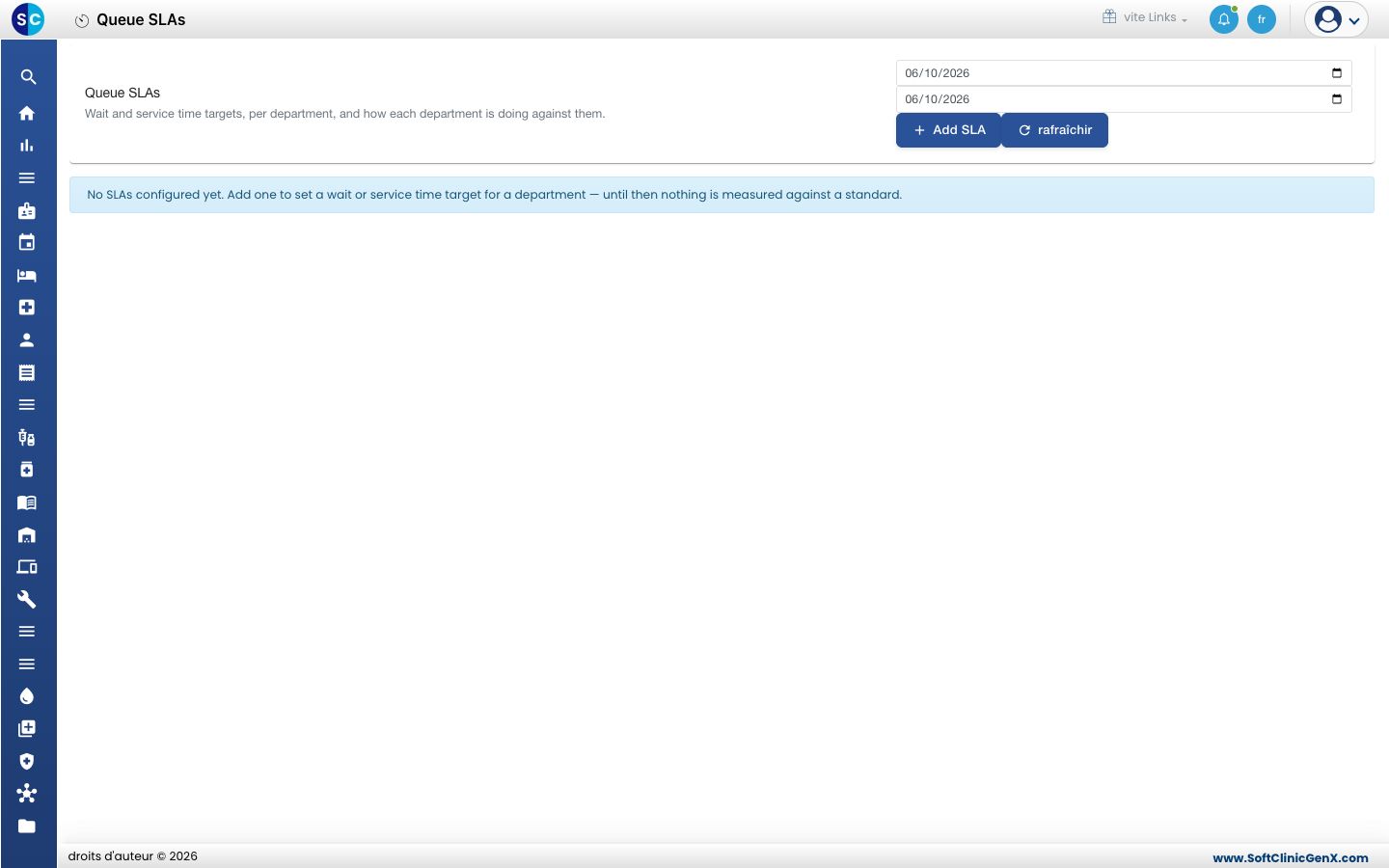Click the medical cross box icon
Image resolution: width=1389 pixels, height=868 pixels.
click(27, 308)
